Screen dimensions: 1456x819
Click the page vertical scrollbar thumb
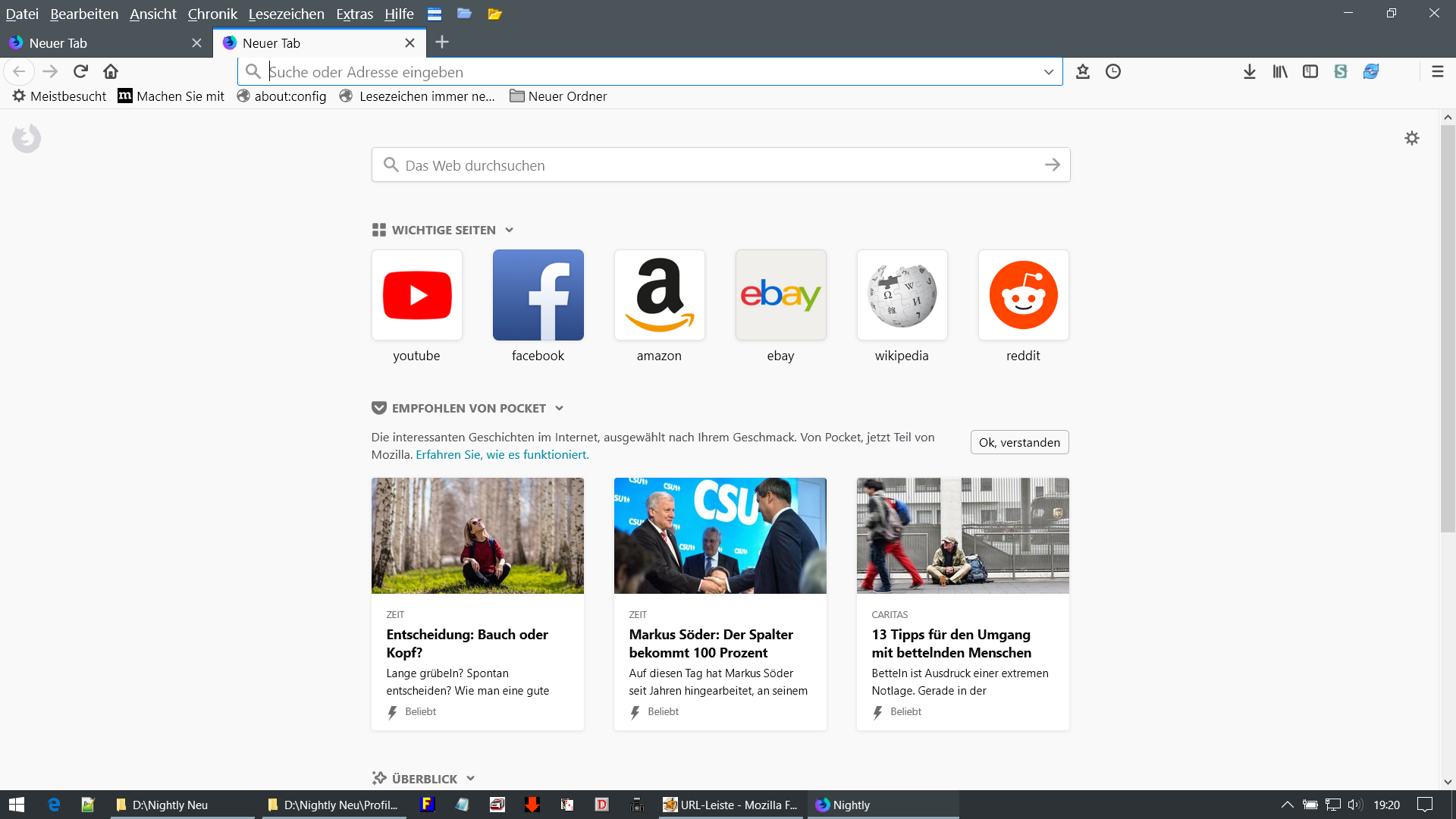(x=1448, y=326)
